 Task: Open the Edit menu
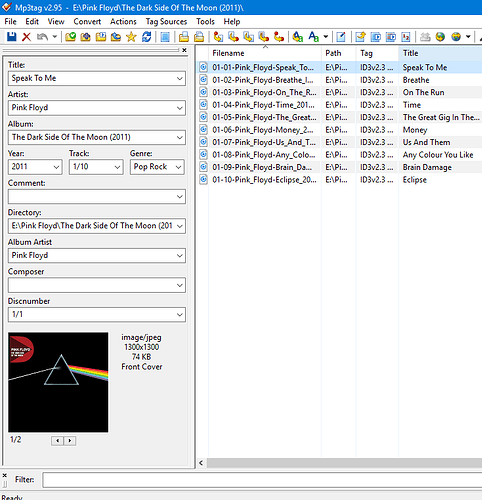point(32,22)
